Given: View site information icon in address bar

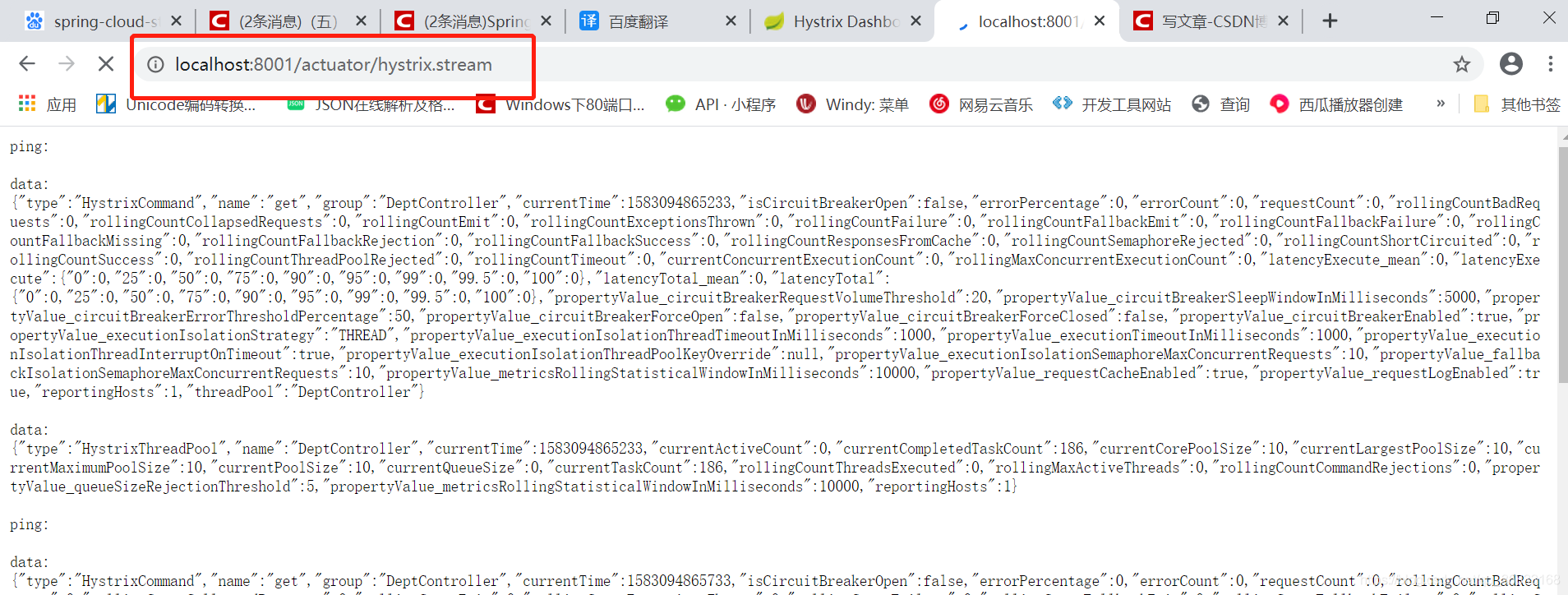Looking at the screenshot, I should pos(155,64).
